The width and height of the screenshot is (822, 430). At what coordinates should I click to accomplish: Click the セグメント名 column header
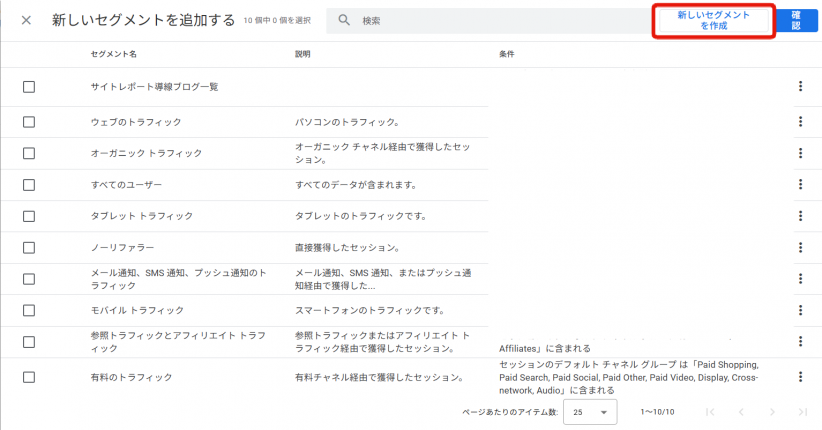click(x=114, y=54)
